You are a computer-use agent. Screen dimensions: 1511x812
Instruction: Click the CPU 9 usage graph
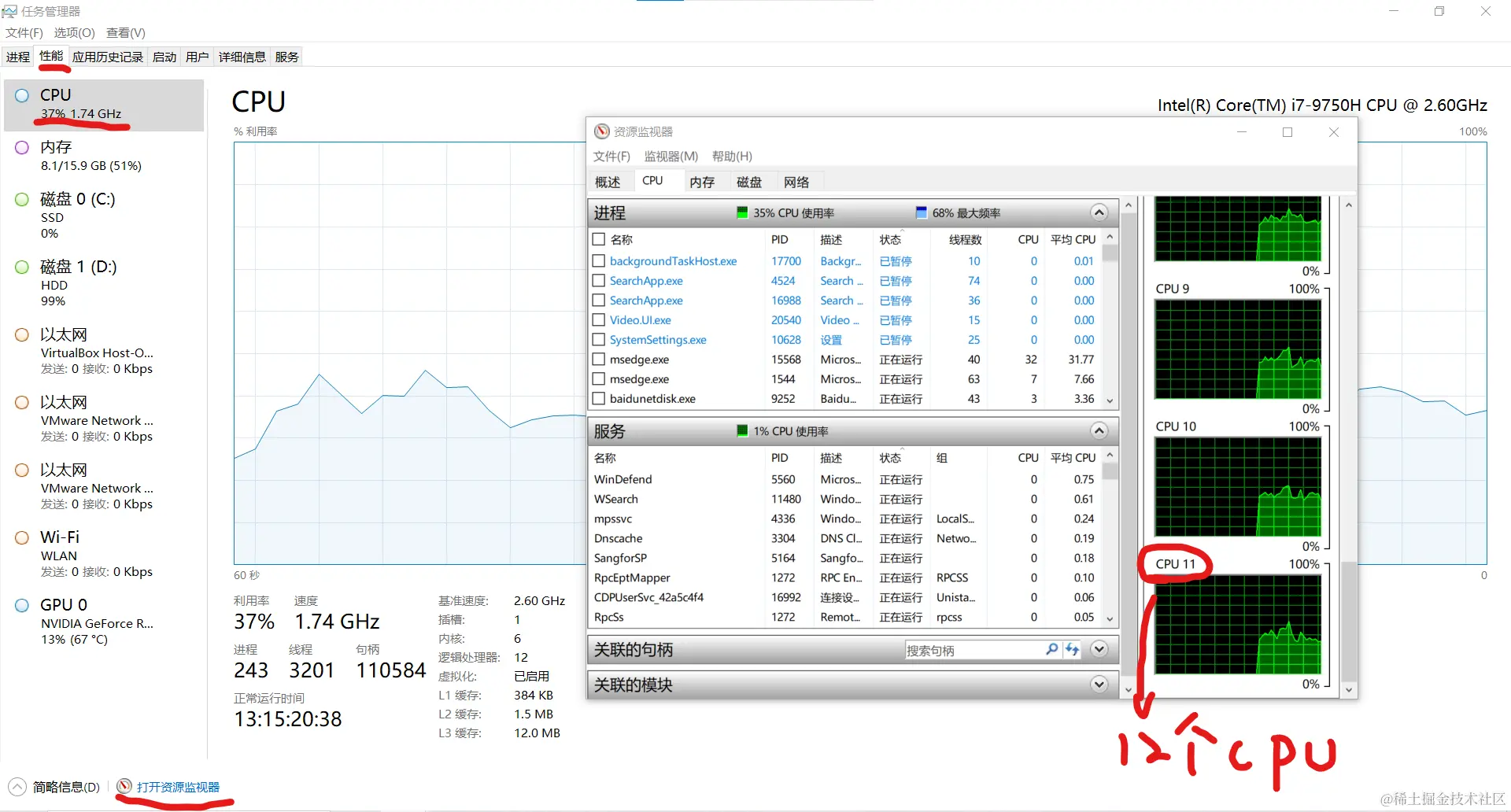coord(1237,349)
